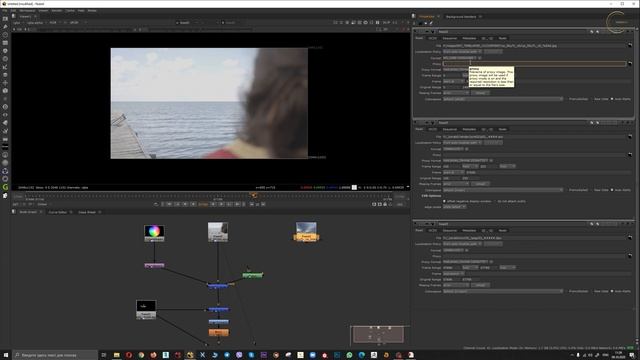Open the Render menu
This screenshot has height=360, width=640.
(x=57, y=11)
